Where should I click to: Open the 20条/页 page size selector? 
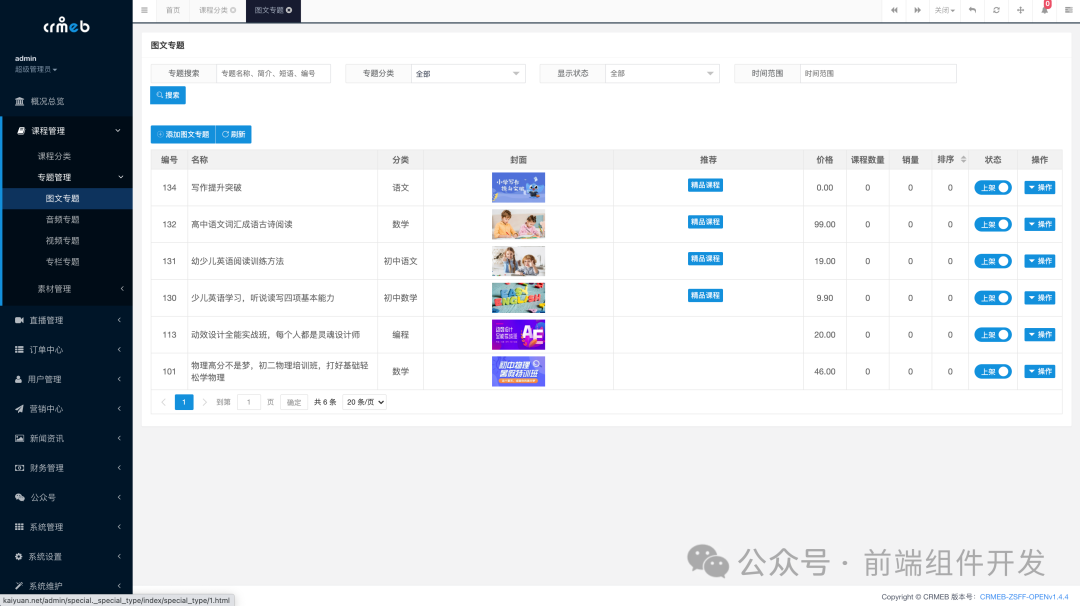click(x=366, y=401)
